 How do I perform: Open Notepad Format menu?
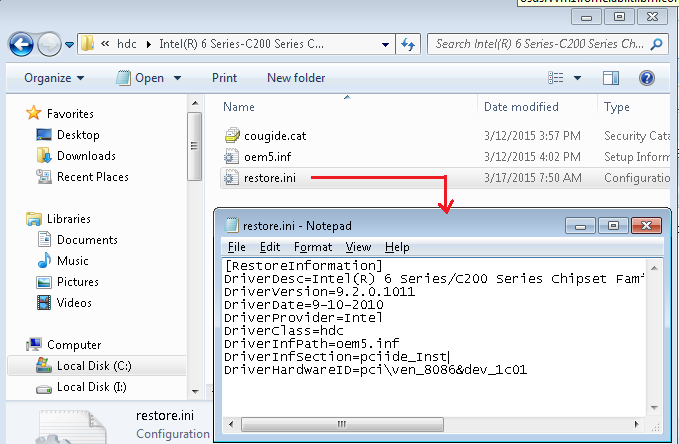pos(313,247)
